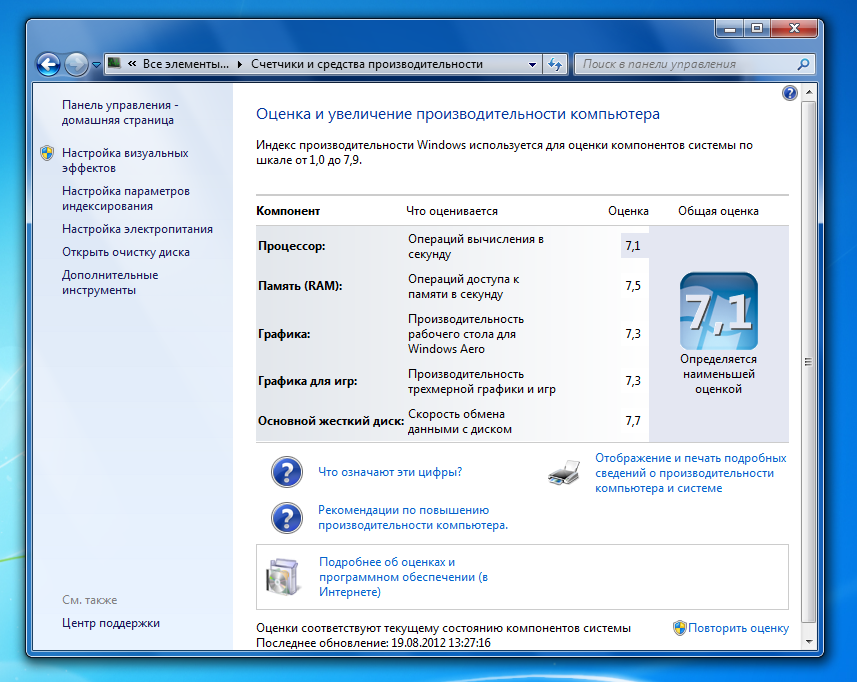Open 'Отображение и печать подробных сведений' link

[691, 473]
